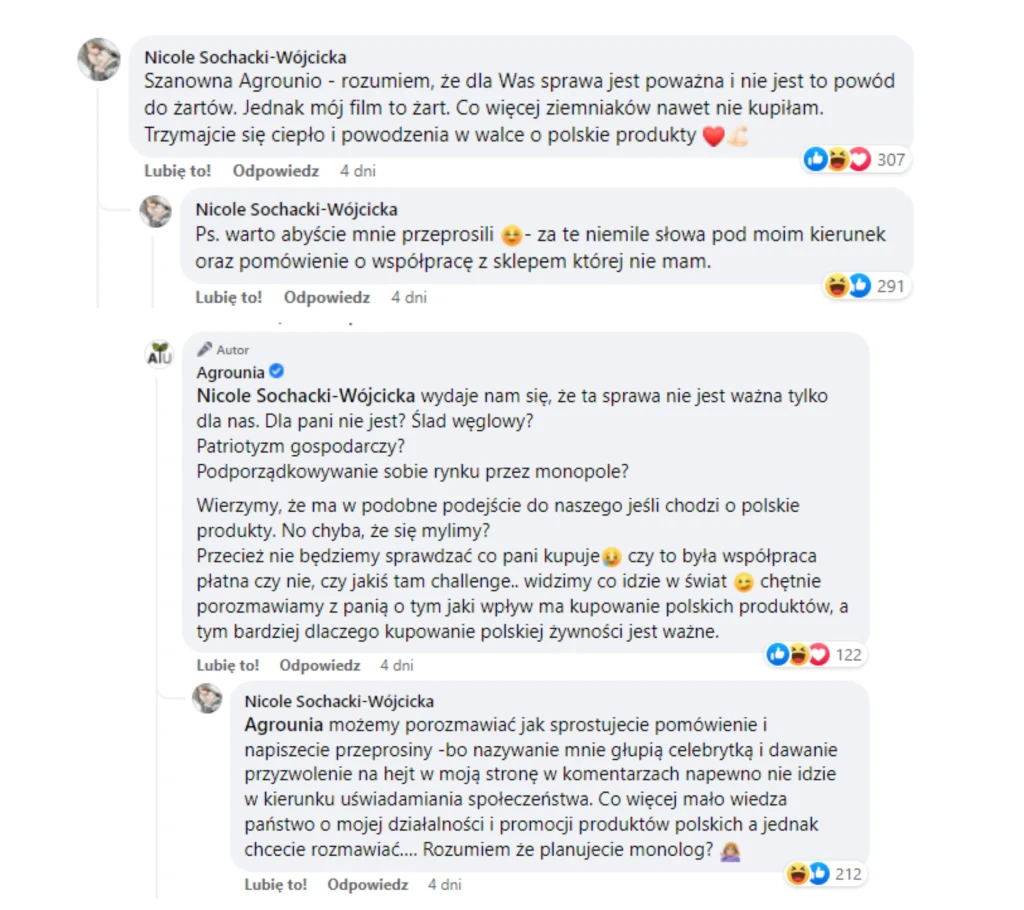Image resolution: width=1024 pixels, height=910 pixels.
Task: Click Odpowiedz under the final Nicole comment
Action: click(x=368, y=885)
